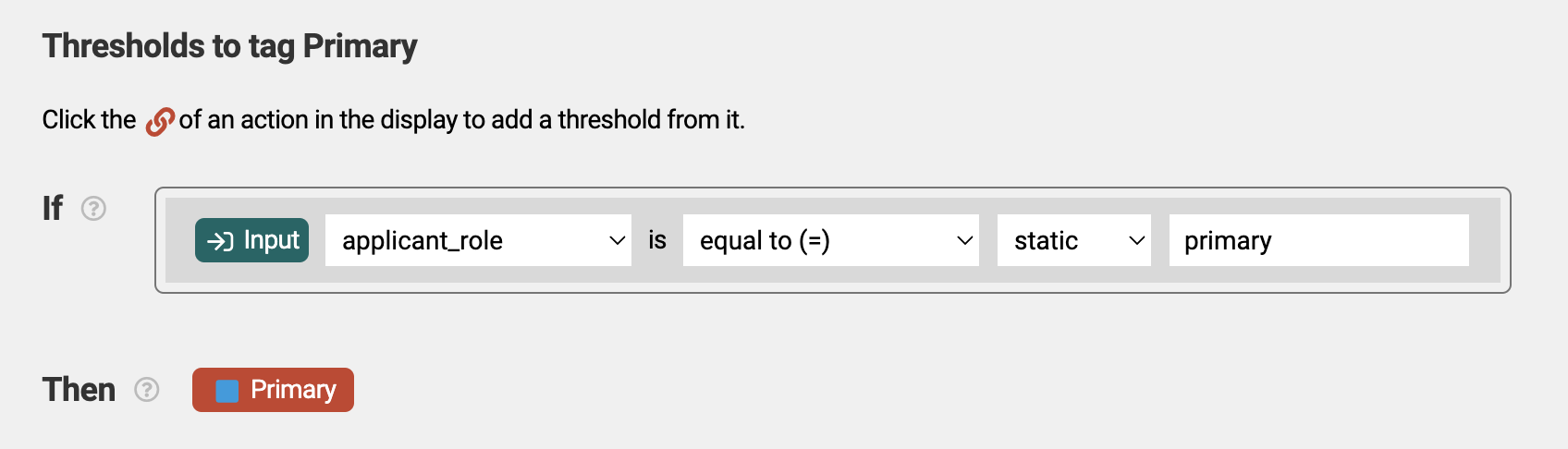
Task: Click the red chain link icon
Action: click(x=159, y=121)
